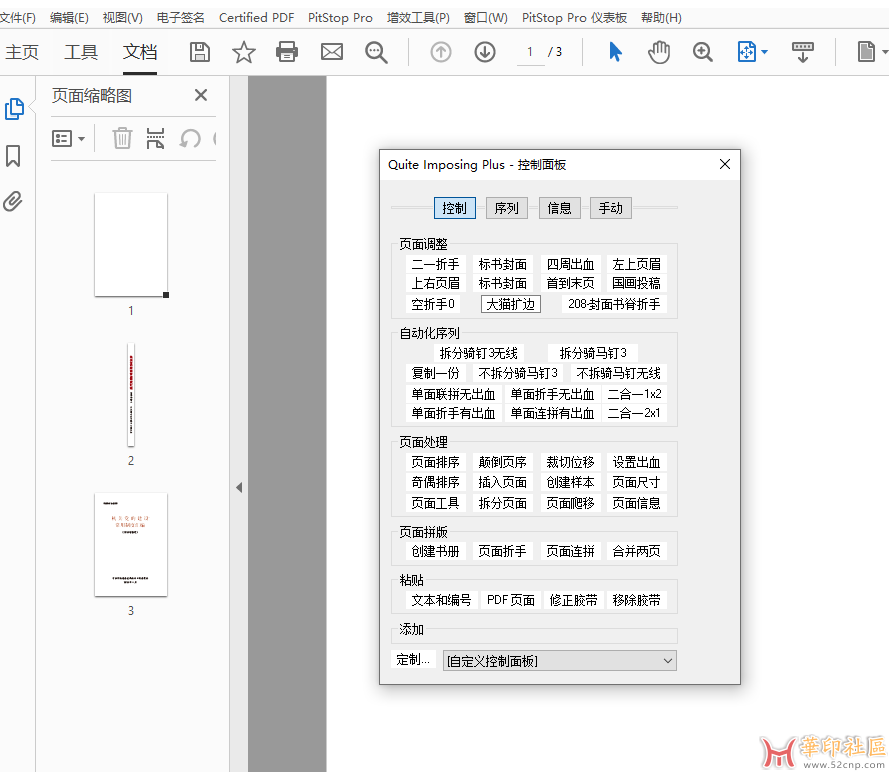
Task: Select the hand pan tool
Action: [x=659, y=52]
